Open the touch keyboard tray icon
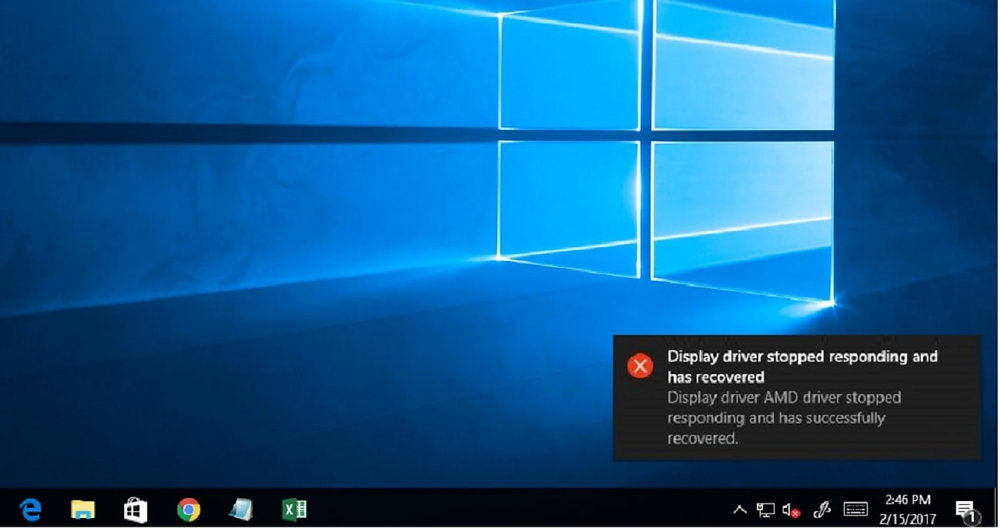This screenshot has height=528, width=1000. 855,510
